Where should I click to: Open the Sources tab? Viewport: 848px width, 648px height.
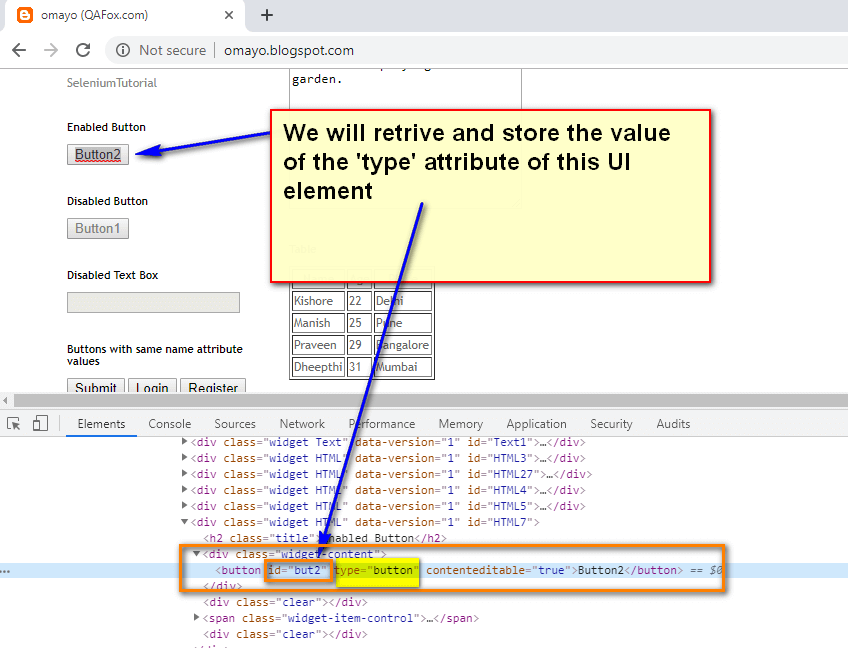click(x=235, y=424)
